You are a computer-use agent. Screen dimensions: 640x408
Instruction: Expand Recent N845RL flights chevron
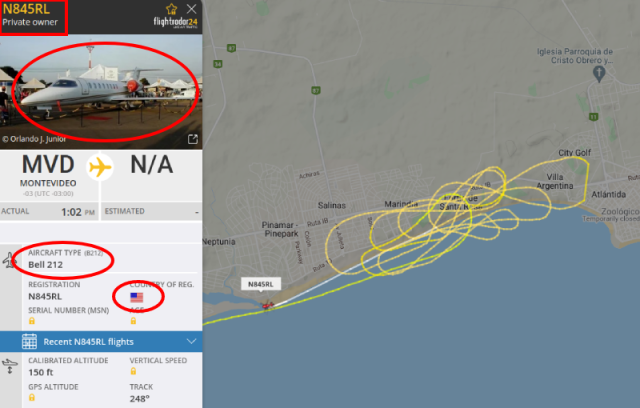[191, 341]
